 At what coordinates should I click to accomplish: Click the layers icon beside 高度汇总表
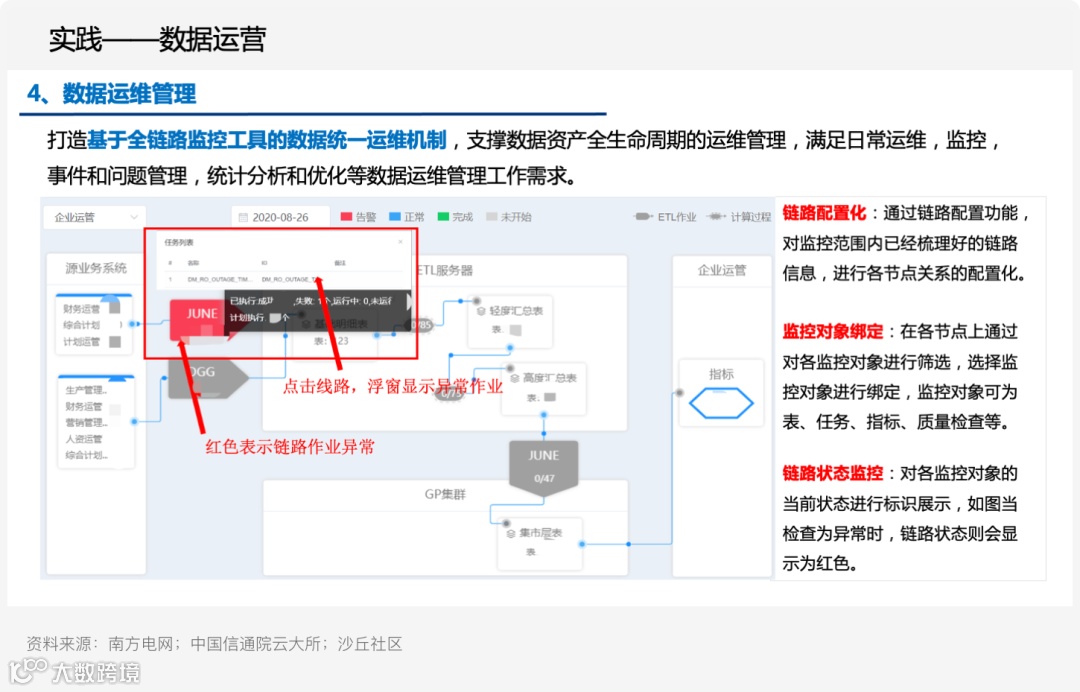[x=514, y=378]
